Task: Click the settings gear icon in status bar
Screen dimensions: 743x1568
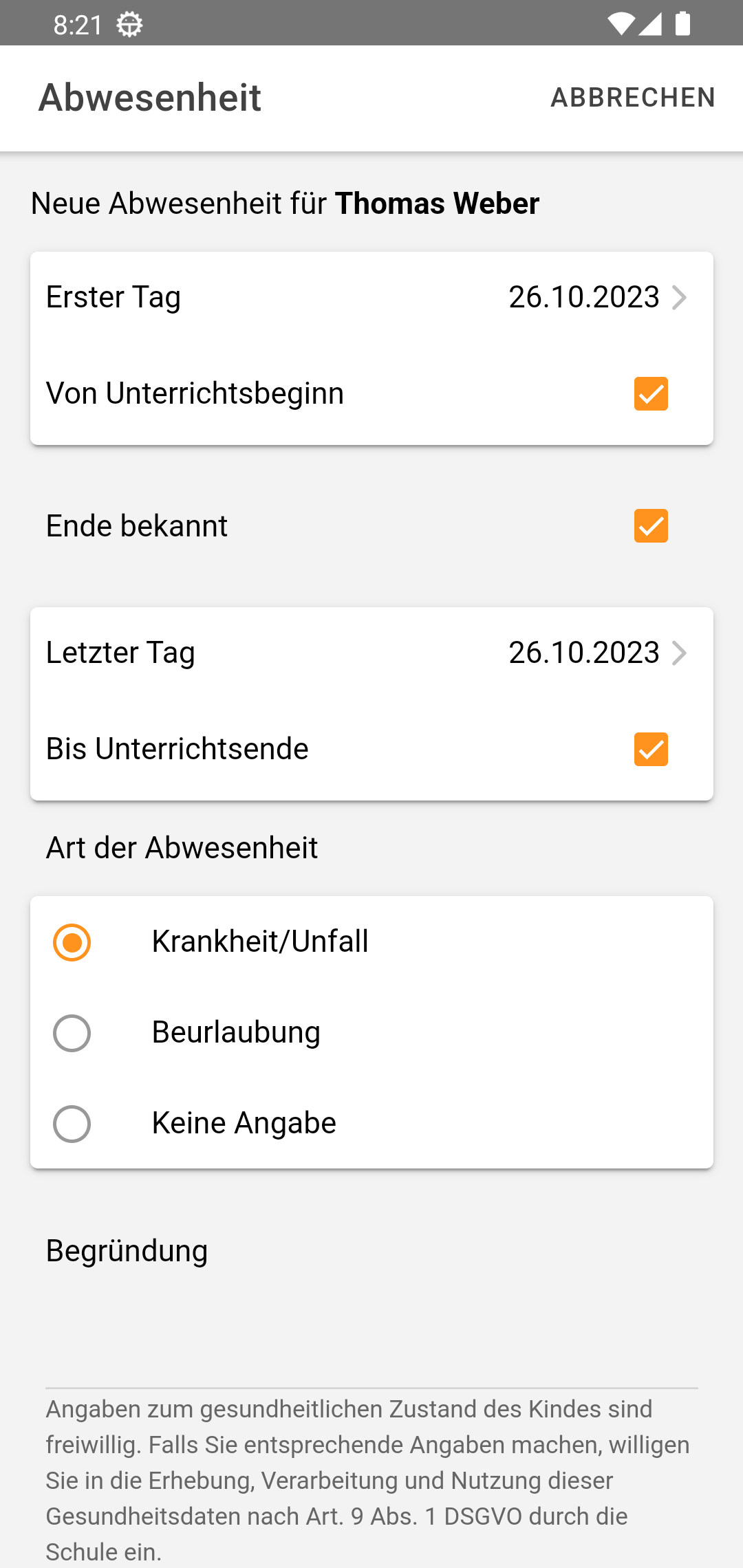Action: coord(129,25)
